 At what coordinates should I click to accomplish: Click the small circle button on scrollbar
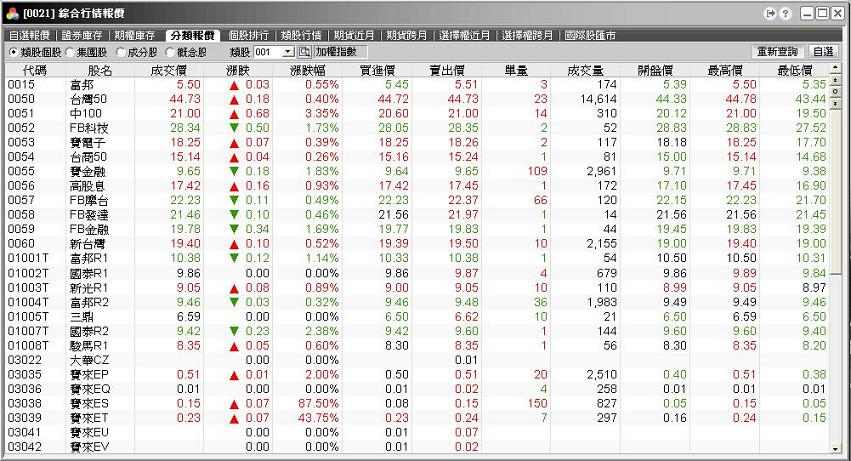pyautogui.click(x=836, y=90)
